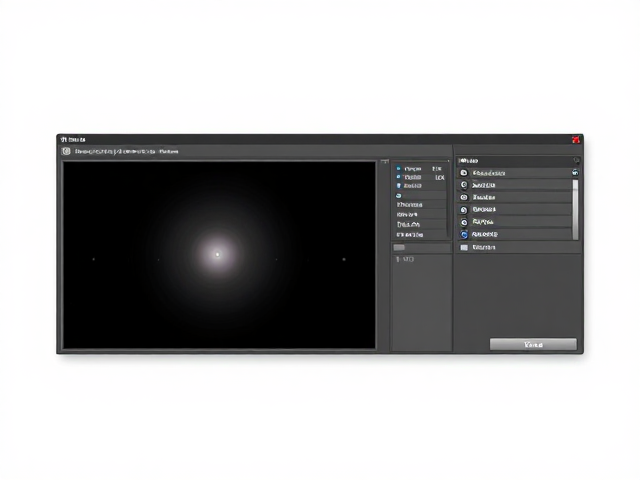The image size is (640, 480).
Task: Click the icon left of the path bar
Action: pyautogui.click(x=66, y=151)
